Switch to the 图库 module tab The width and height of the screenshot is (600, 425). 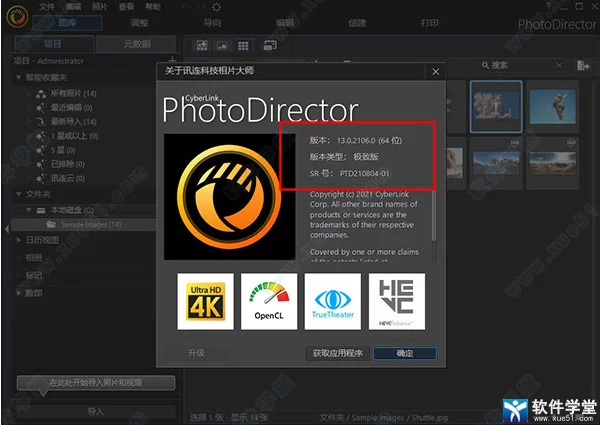click(67, 23)
